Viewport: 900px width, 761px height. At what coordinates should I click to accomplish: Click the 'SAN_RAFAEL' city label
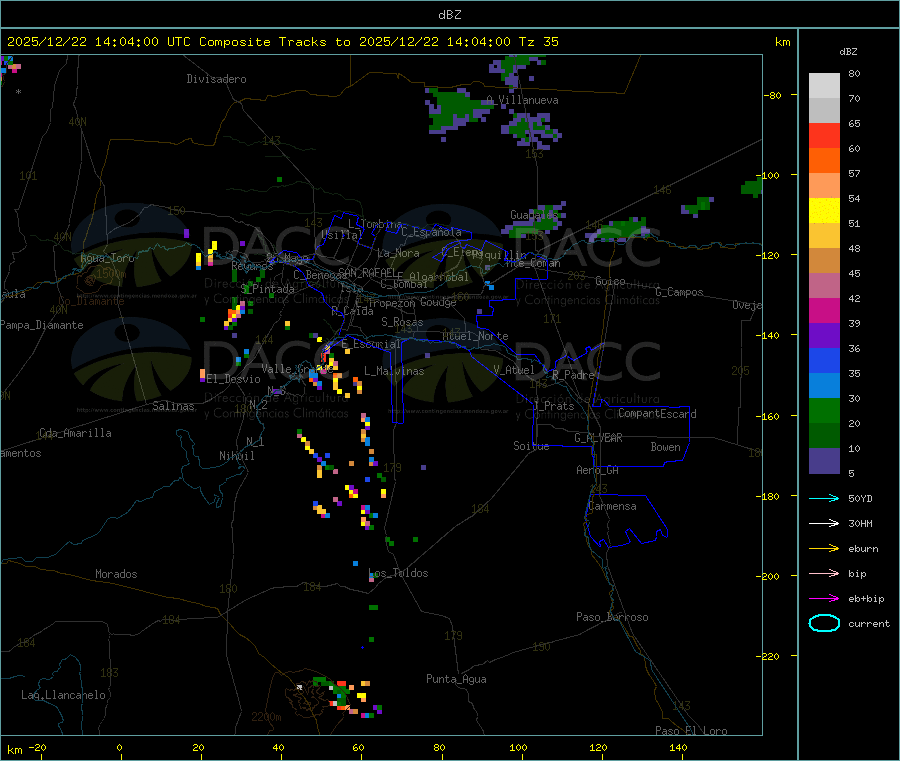pos(367,273)
